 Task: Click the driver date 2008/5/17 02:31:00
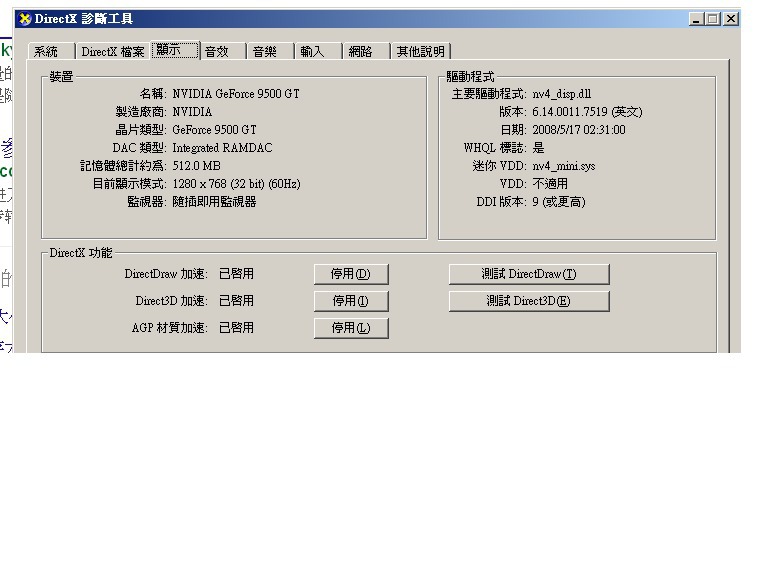click(x=579, y=130)
